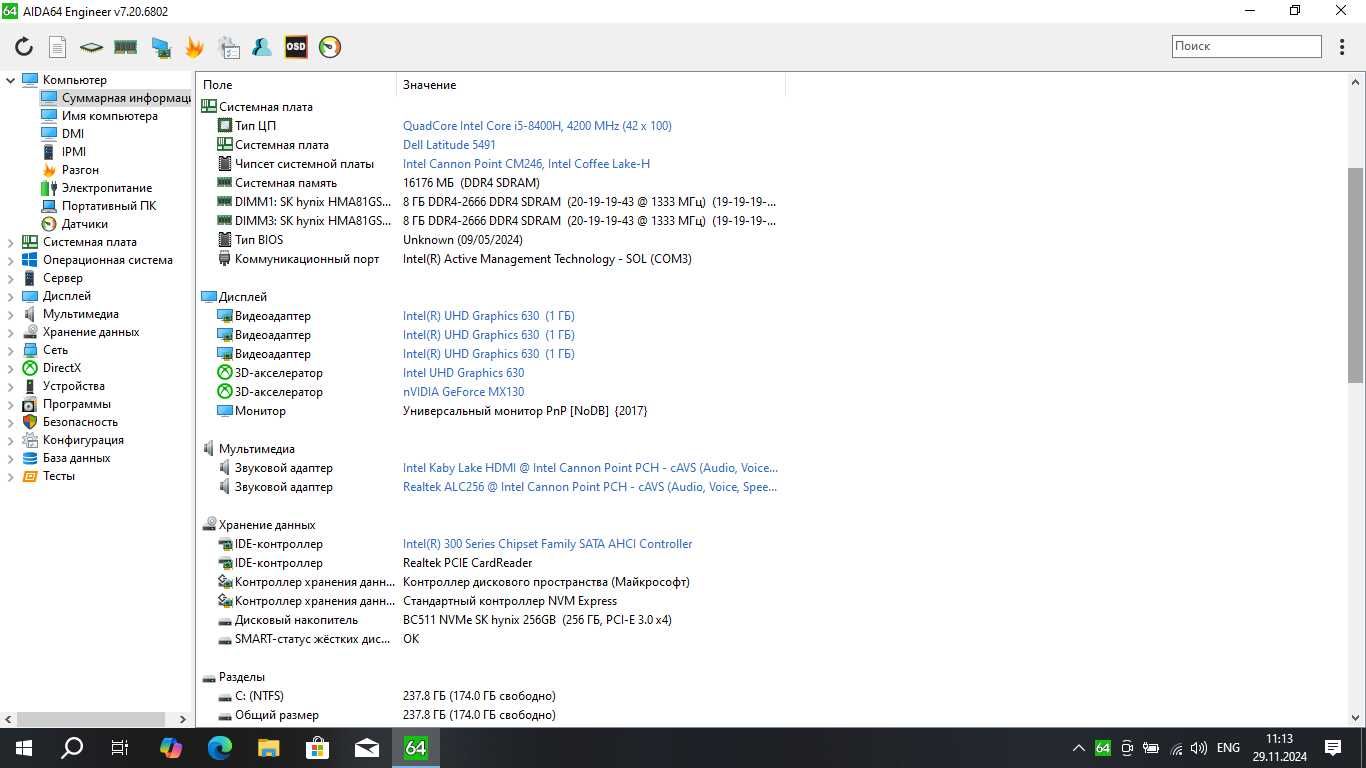Open the Intel Cannon Point CM246 chipset link

[x=526, y=164]
